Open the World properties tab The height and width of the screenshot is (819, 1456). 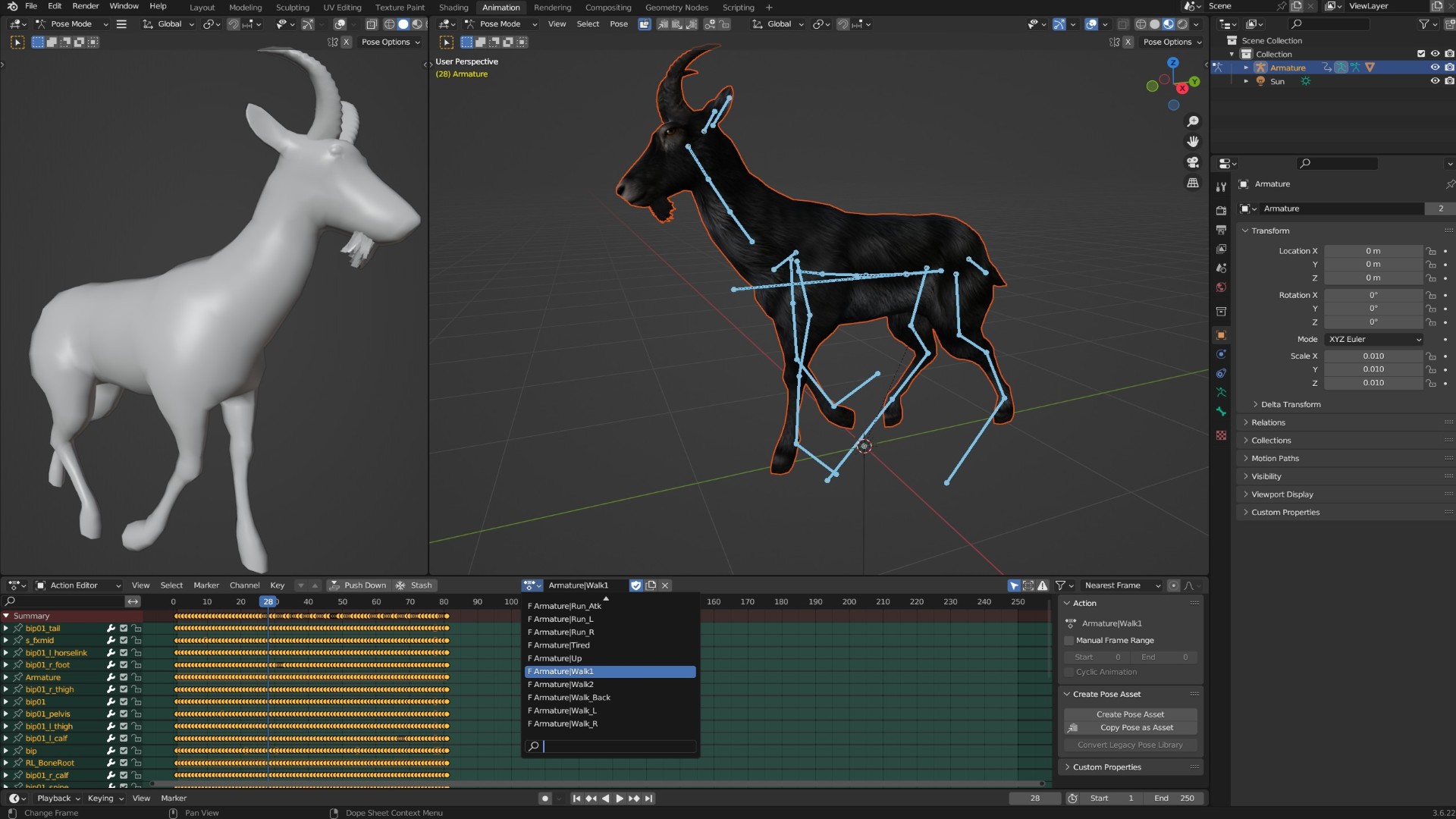(x=1221, y=287)
